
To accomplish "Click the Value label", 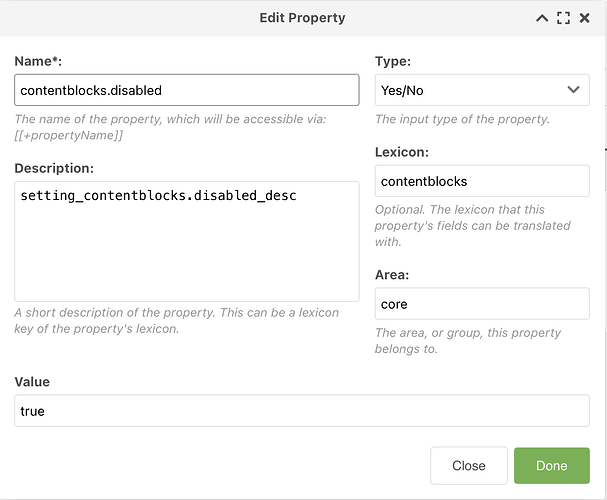I will 32,382.
